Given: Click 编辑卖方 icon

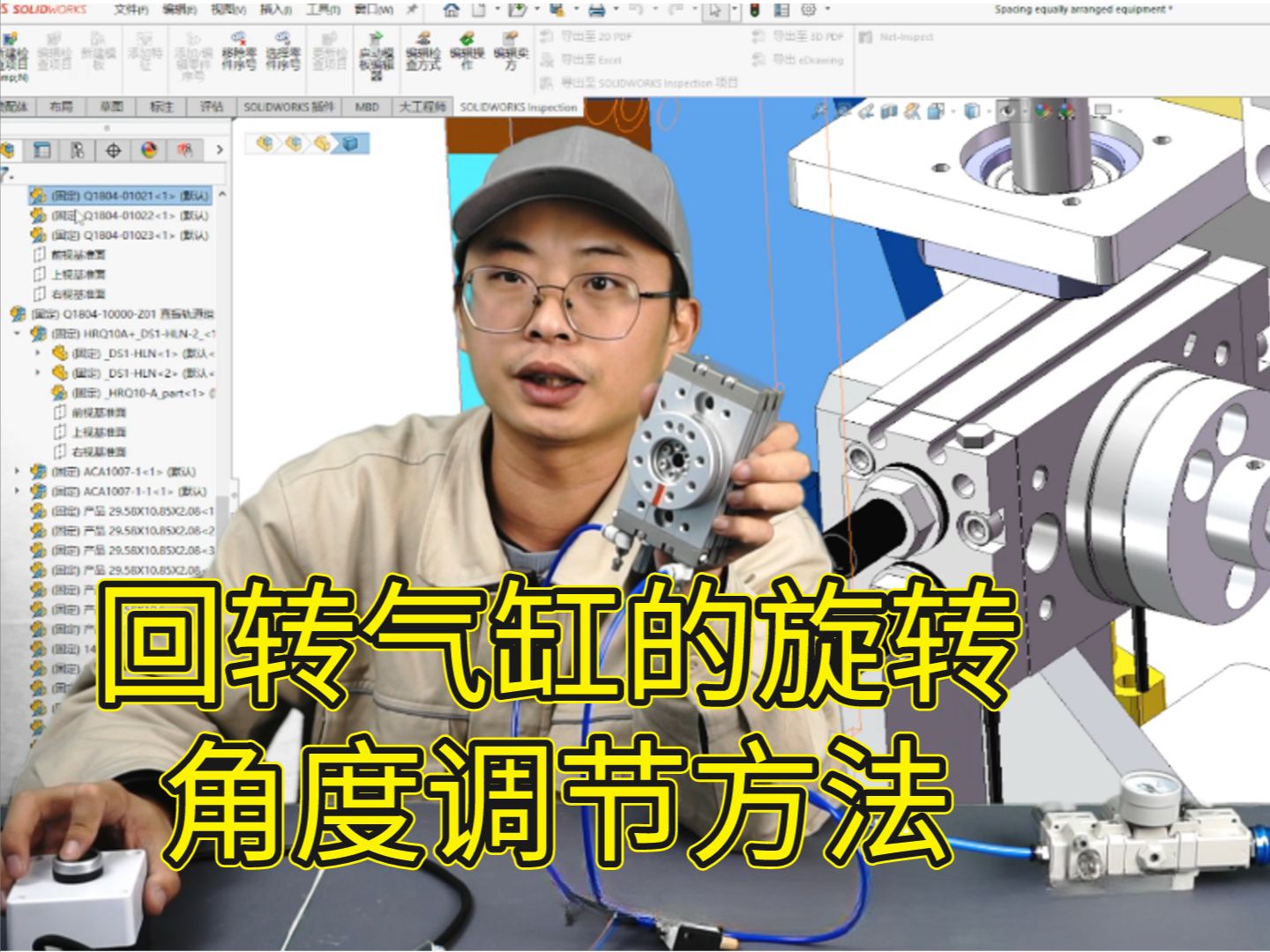Looking at the screenshot, I should pos(511,52).
